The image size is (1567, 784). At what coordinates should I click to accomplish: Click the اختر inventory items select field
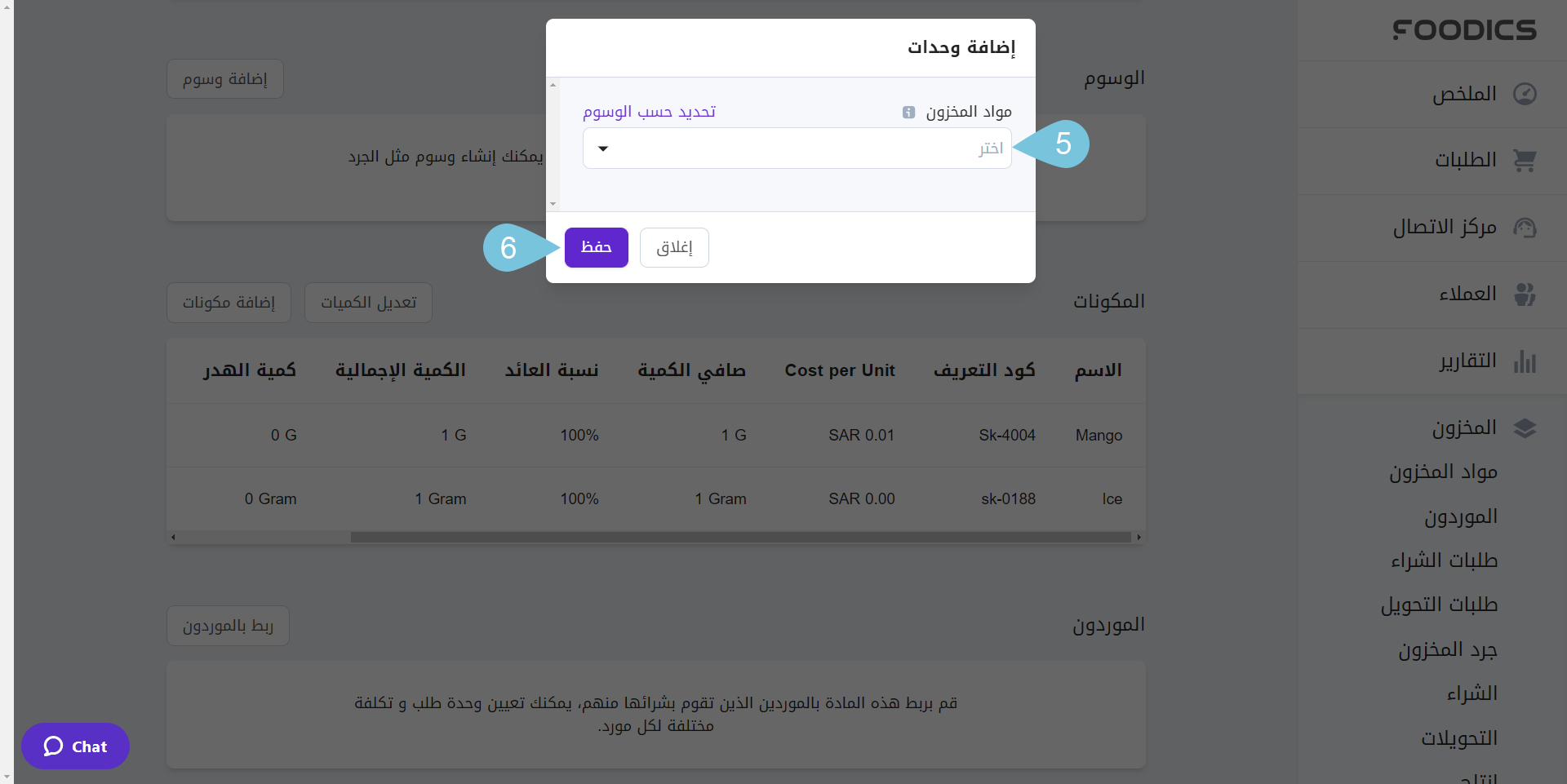pos(797,148)
